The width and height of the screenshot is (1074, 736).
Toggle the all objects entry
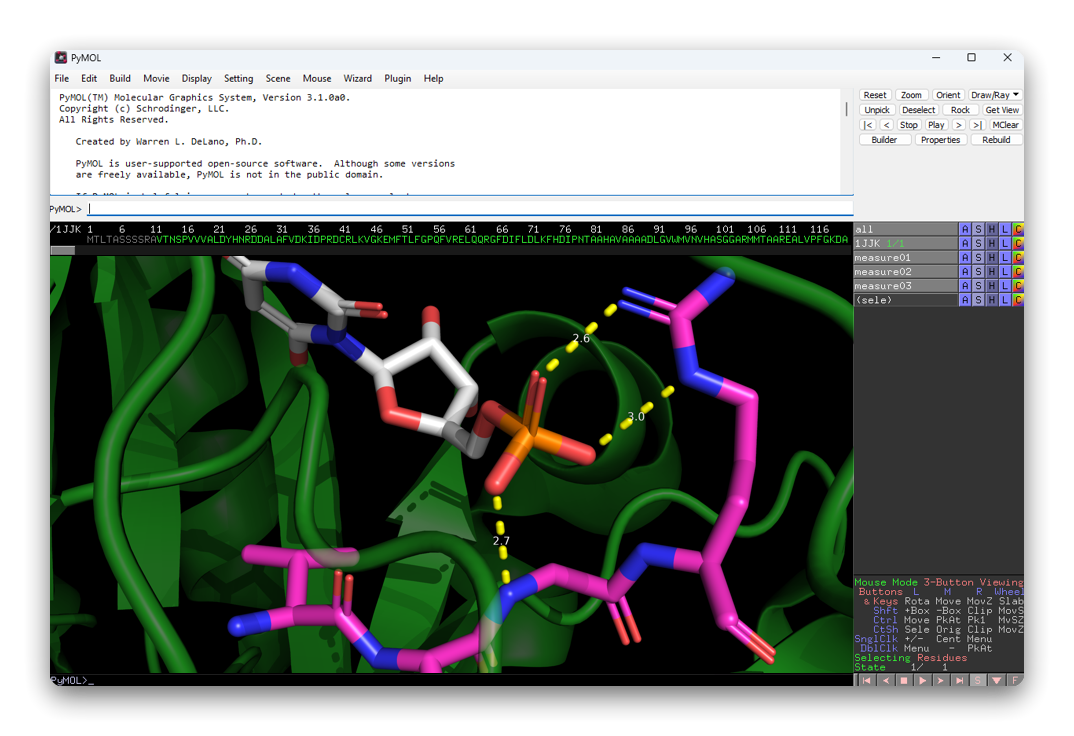pos(905,229)
